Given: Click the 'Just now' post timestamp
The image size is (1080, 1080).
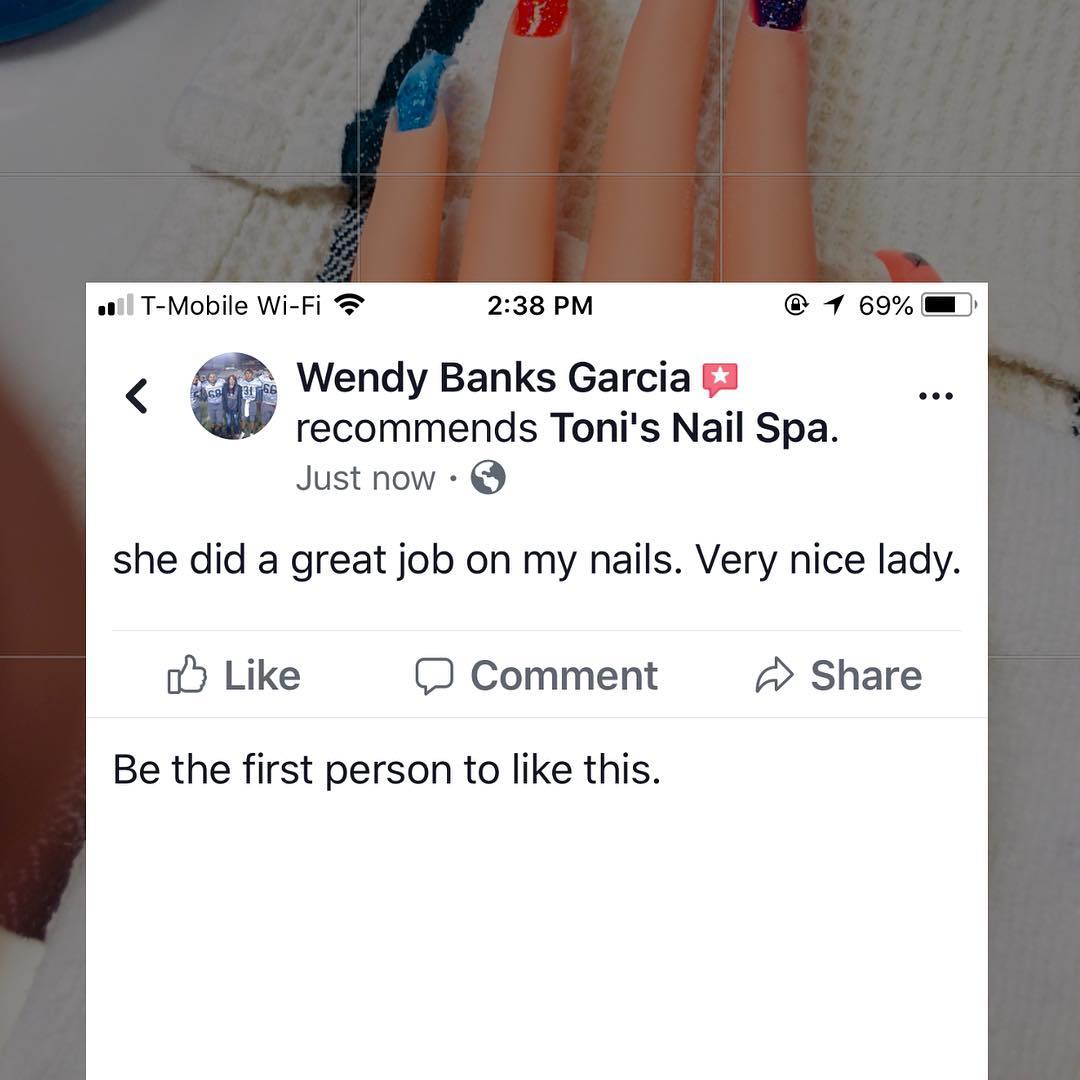Looking at the screenshot, I should point(366,478).
